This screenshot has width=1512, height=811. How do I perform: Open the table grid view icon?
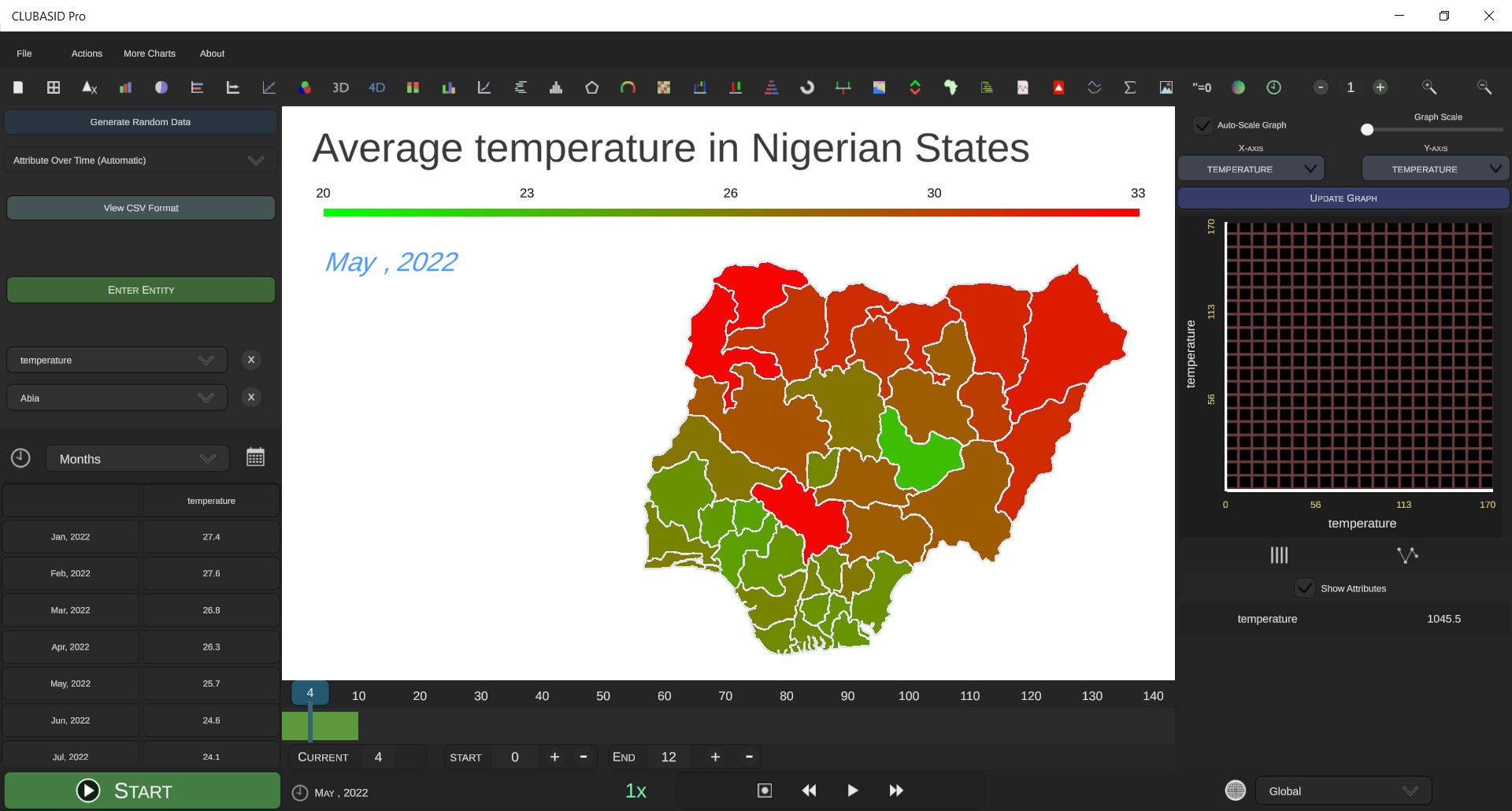[54, 87]
